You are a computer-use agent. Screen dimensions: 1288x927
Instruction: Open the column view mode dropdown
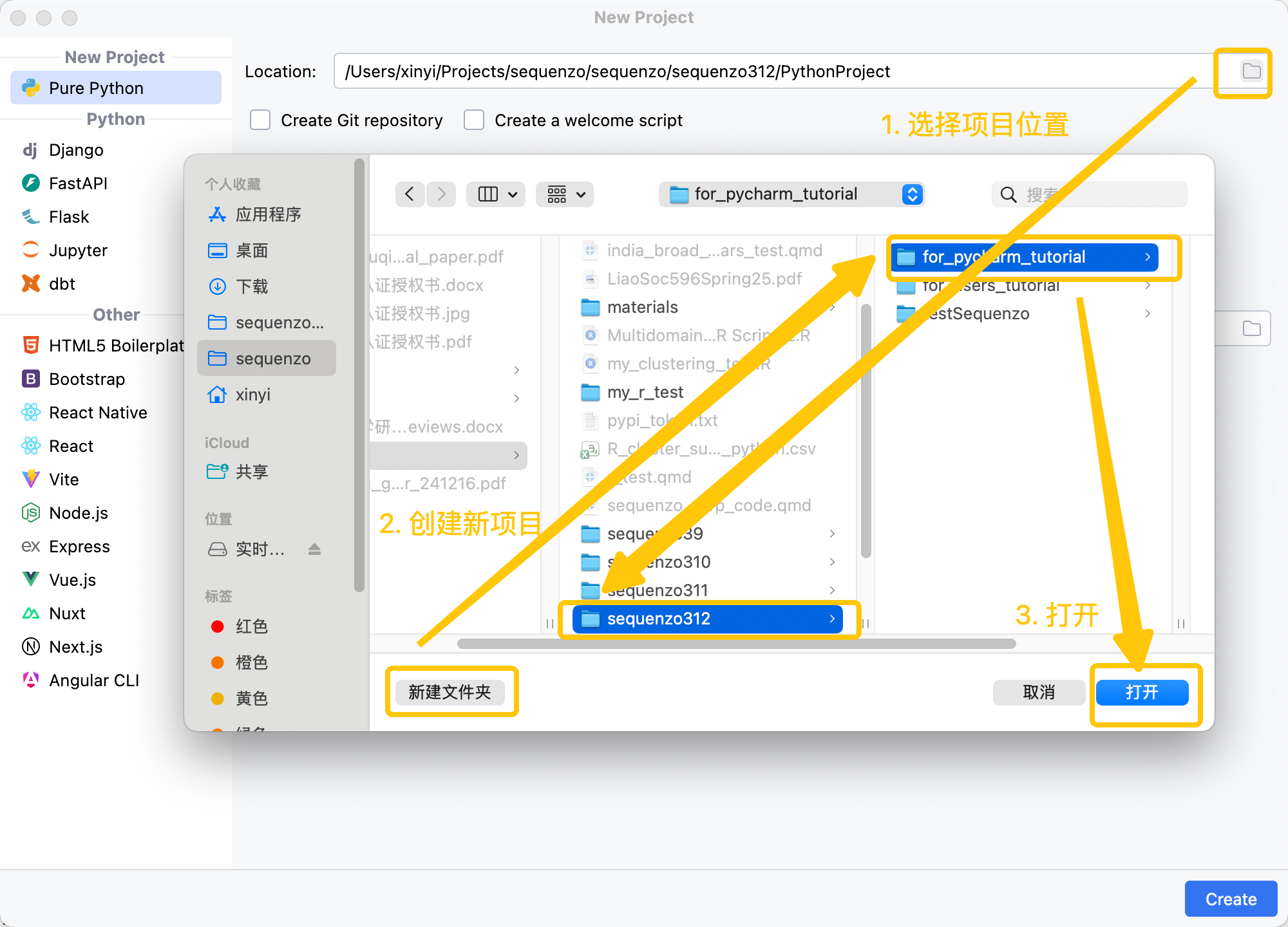click(x=497, y=194)
